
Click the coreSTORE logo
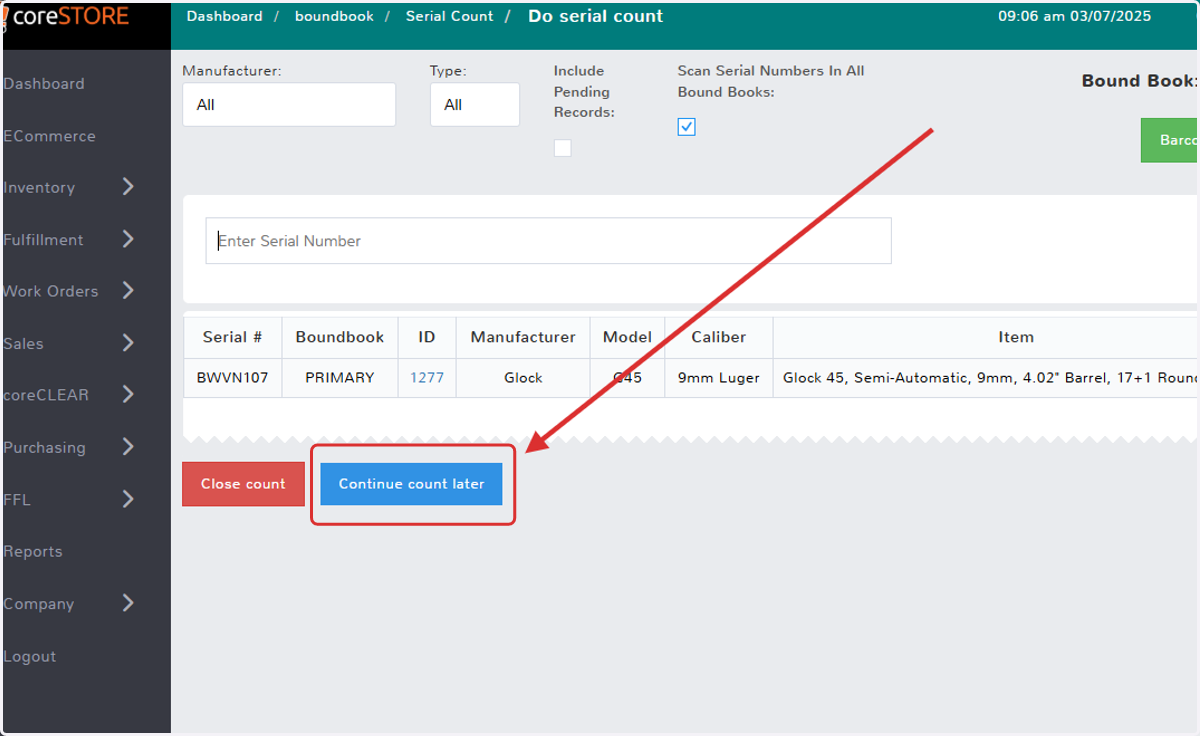click(66, 16)
